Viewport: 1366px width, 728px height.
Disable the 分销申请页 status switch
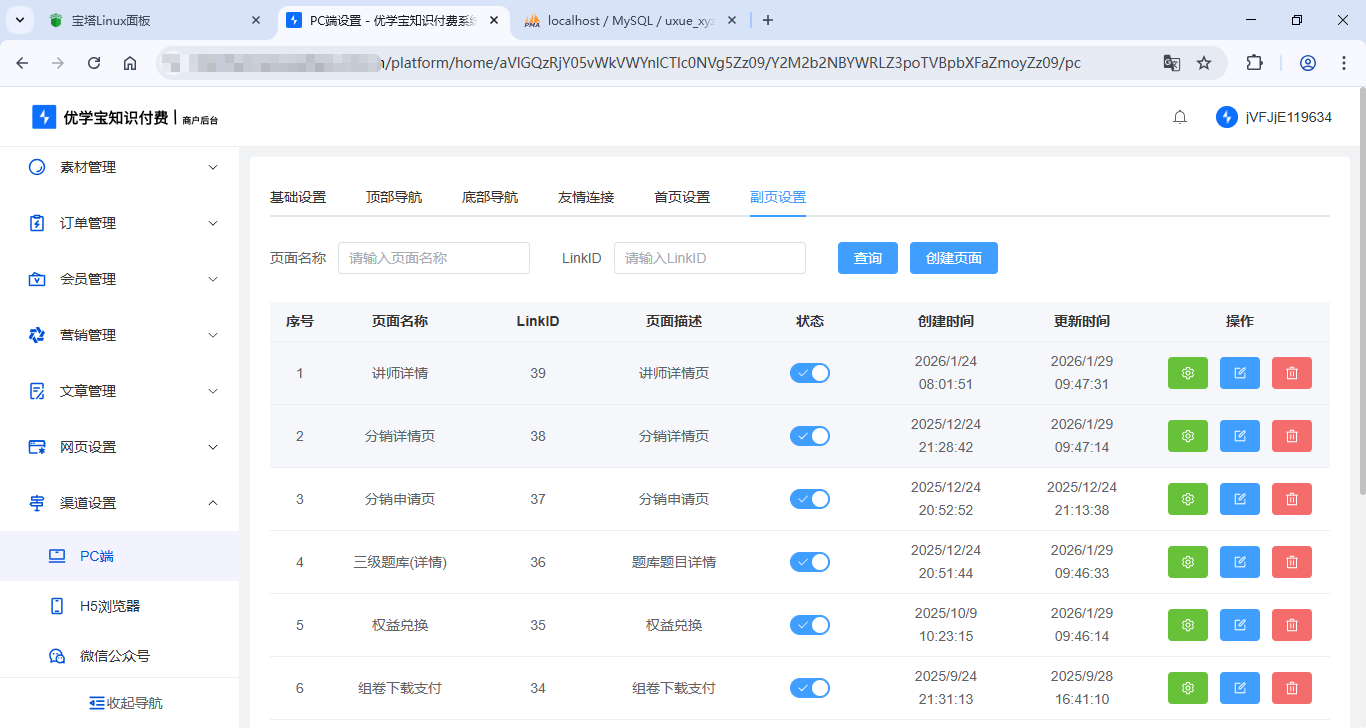pyautogui.click(x=809, y=499)
